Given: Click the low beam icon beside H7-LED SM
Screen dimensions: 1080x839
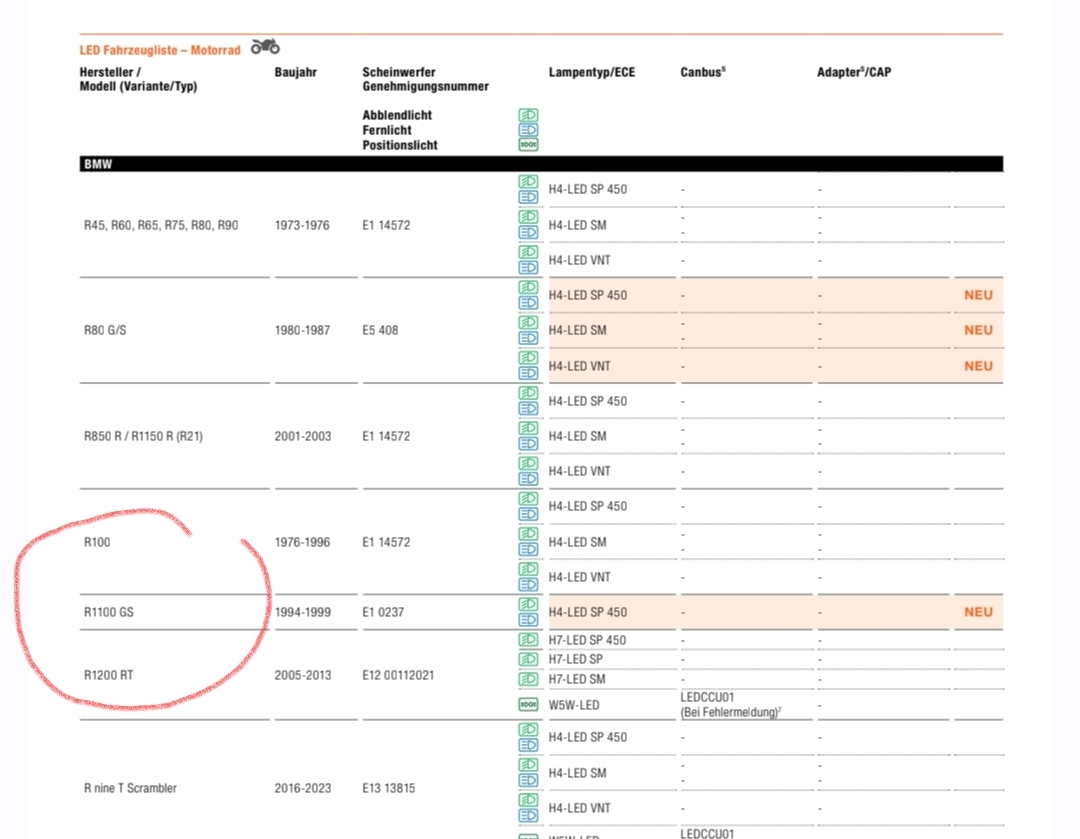Looking at the screenshot, I should point(528,679).
